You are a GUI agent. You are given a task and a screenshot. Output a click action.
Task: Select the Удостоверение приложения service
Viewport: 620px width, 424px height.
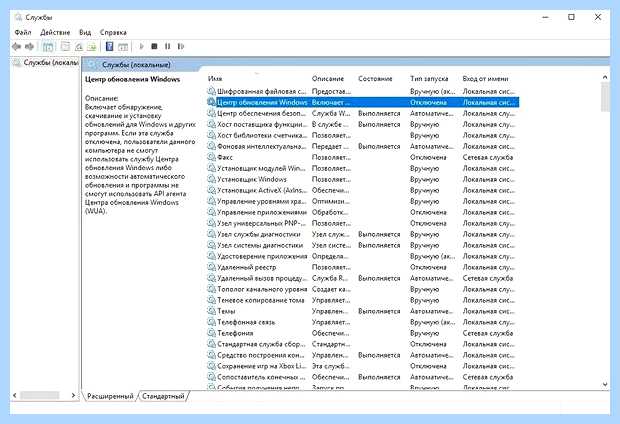(x=363, y=256)
